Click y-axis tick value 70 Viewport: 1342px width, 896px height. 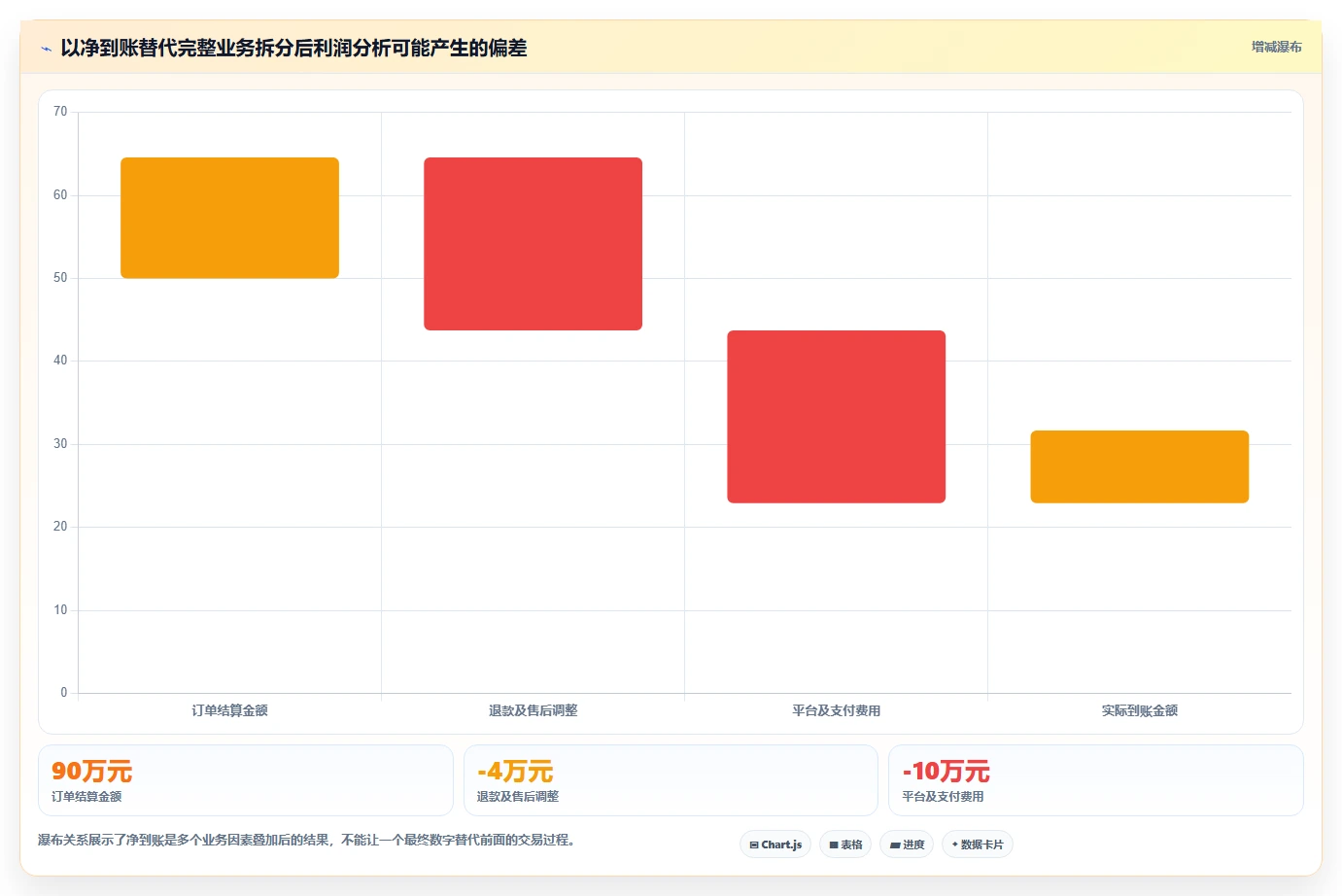click(x=60, y=112)
